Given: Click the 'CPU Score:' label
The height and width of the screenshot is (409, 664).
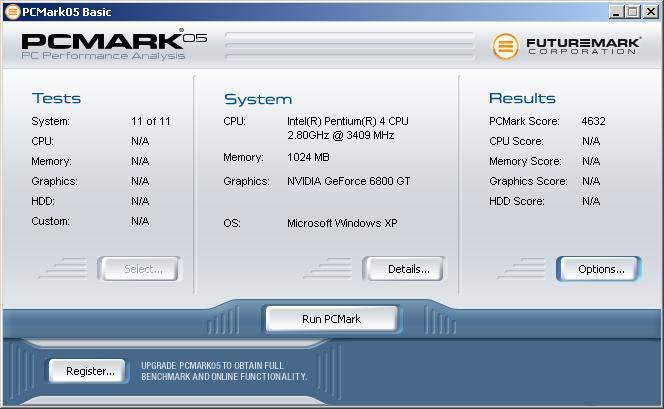Looking at the screenshot, I should (x=516, y=141).
